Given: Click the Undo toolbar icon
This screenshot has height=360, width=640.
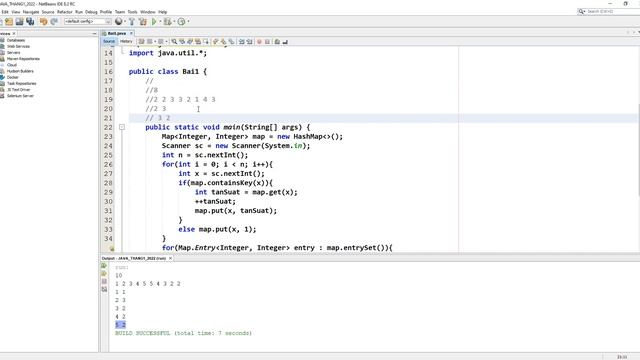Looking at the screenshot, I should [43, 22].
